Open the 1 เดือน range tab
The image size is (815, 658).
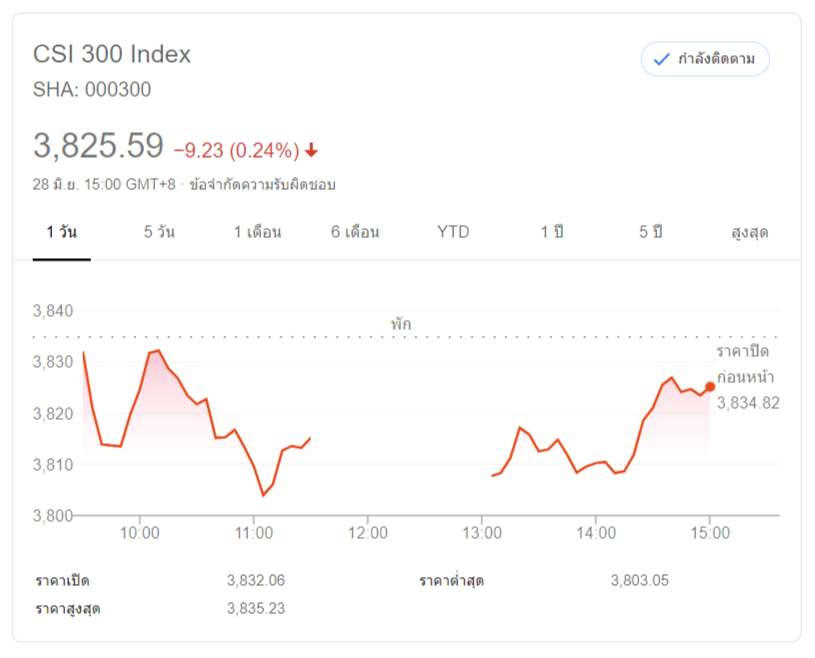[257, 232]
